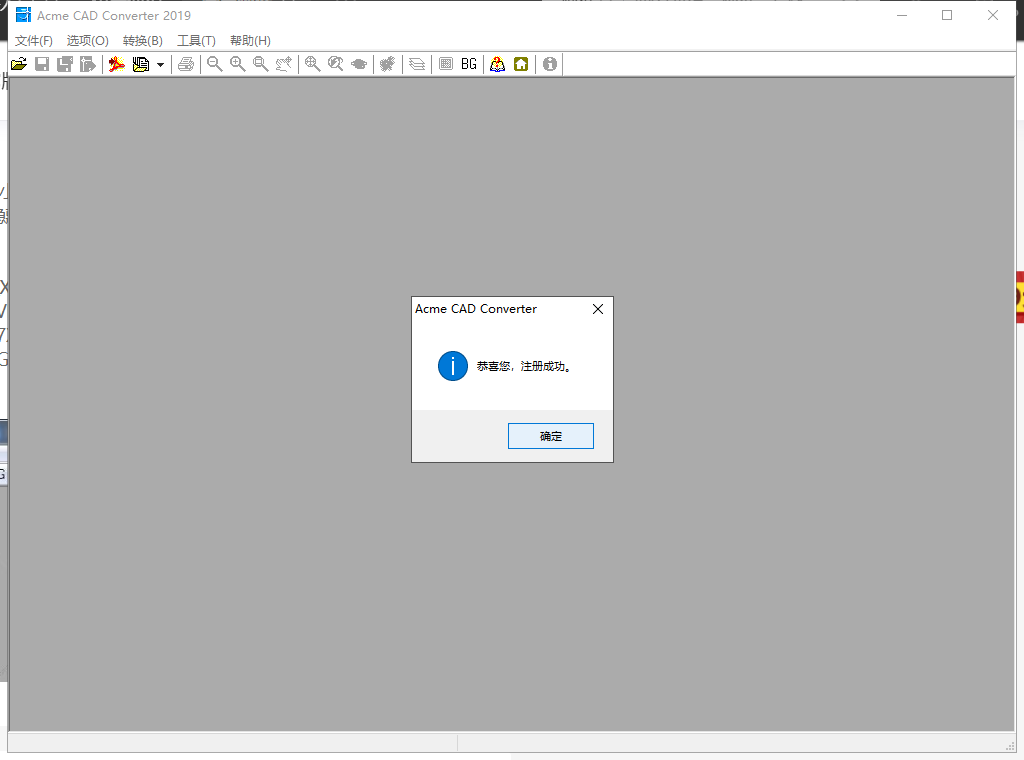Open the 转换(B) menu
The height and width of the screenshot is (760, 1024).
pyautogui.click(x=142, y=41)
